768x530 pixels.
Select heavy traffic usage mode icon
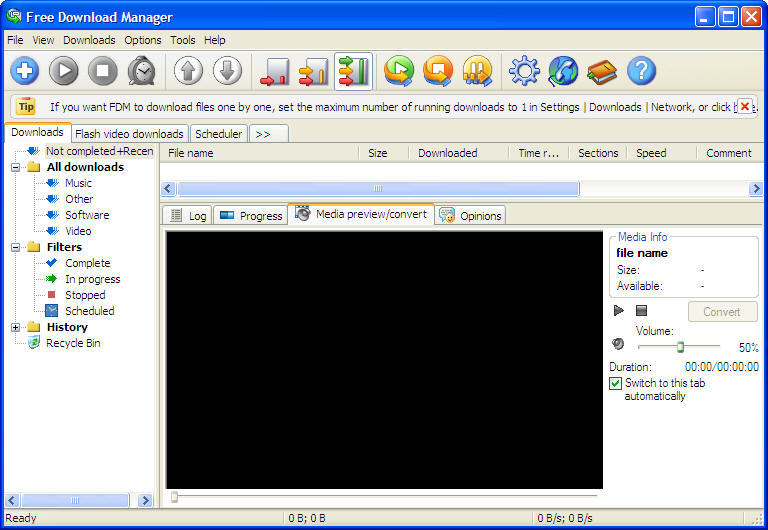pyautogui.click(x=353, y=71)
